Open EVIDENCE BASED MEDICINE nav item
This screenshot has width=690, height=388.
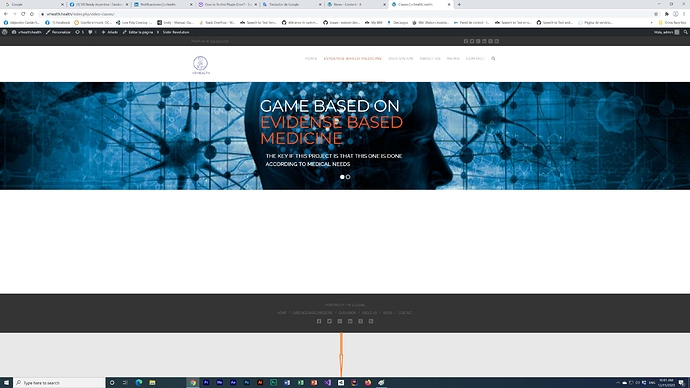352,59
